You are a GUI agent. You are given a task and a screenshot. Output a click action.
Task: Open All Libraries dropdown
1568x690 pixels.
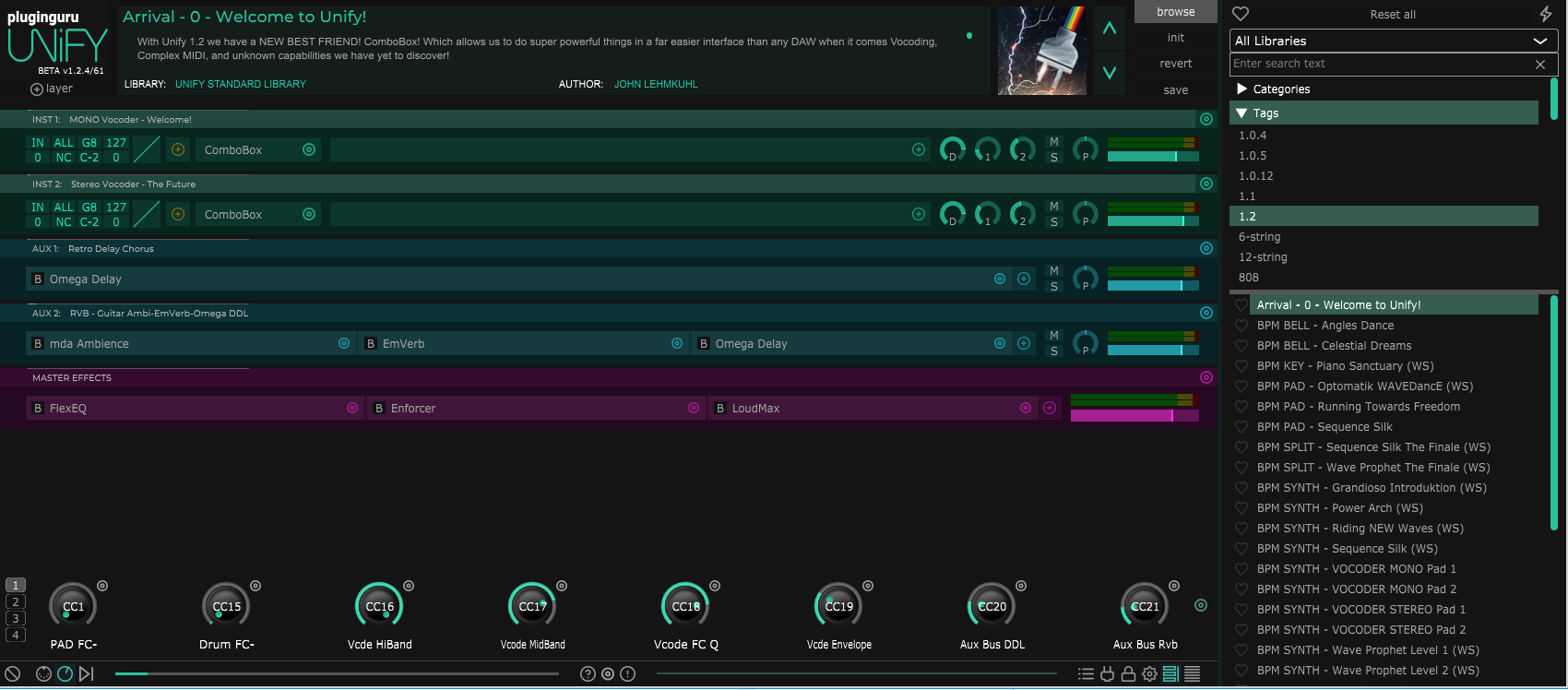(x=1393, y=41)
